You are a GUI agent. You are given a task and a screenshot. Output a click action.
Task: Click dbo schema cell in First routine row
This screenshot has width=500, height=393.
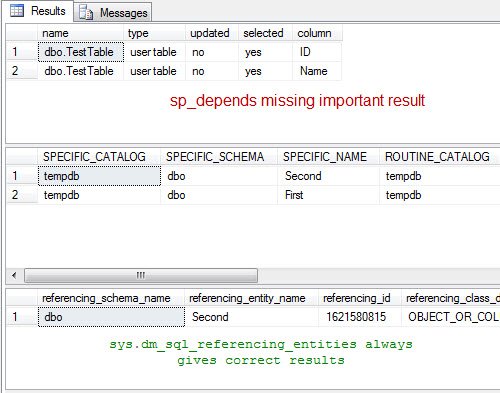219,195
